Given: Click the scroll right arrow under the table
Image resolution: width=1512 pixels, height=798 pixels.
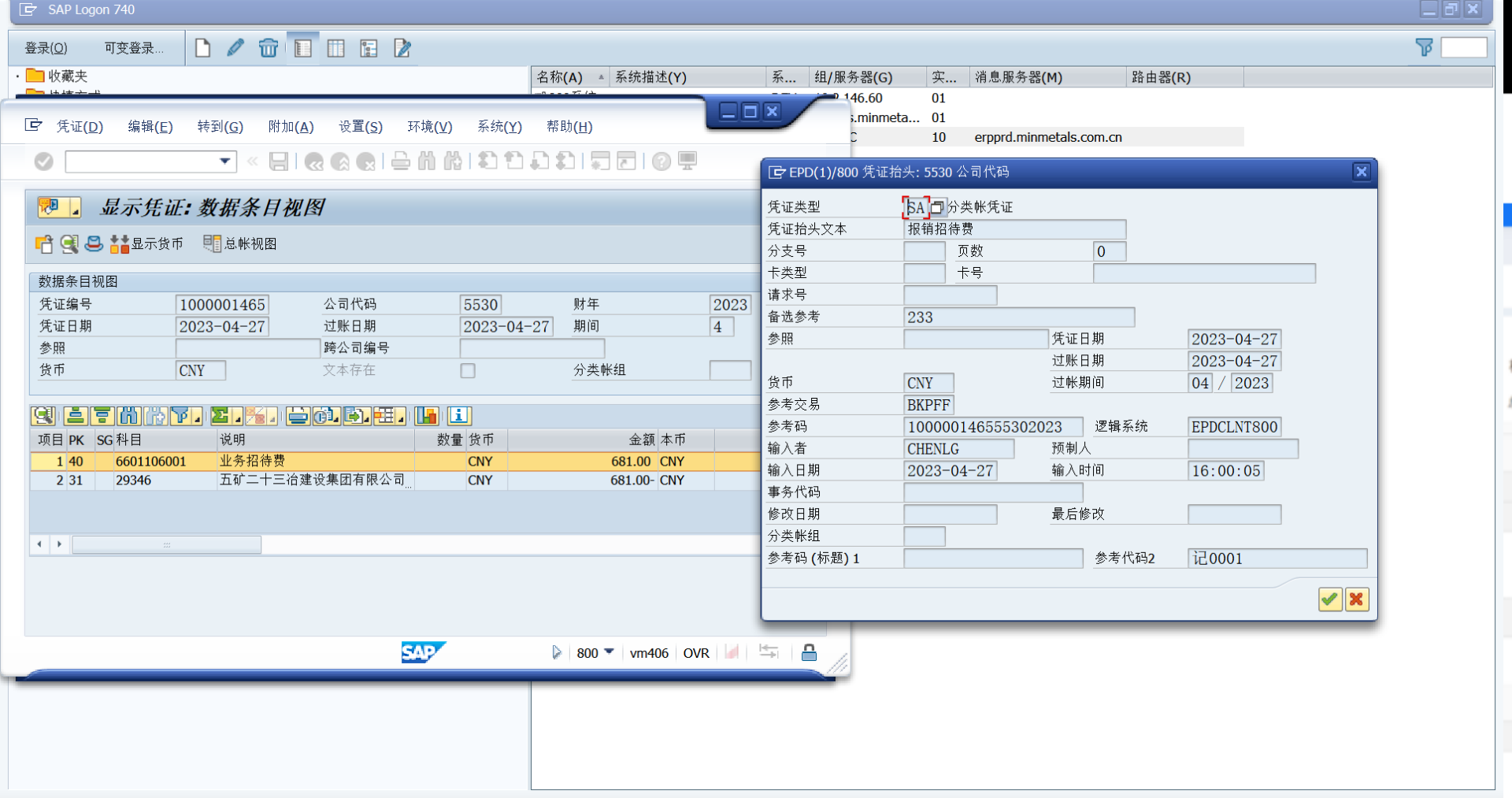Looking at the screenshot, I should coord(60,544).
